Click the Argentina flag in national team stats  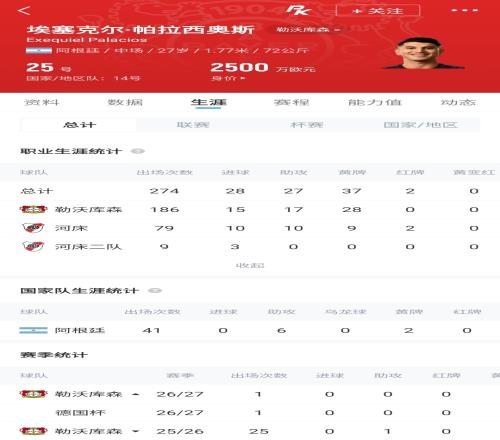pyautogui.click(x=33, y=330)
